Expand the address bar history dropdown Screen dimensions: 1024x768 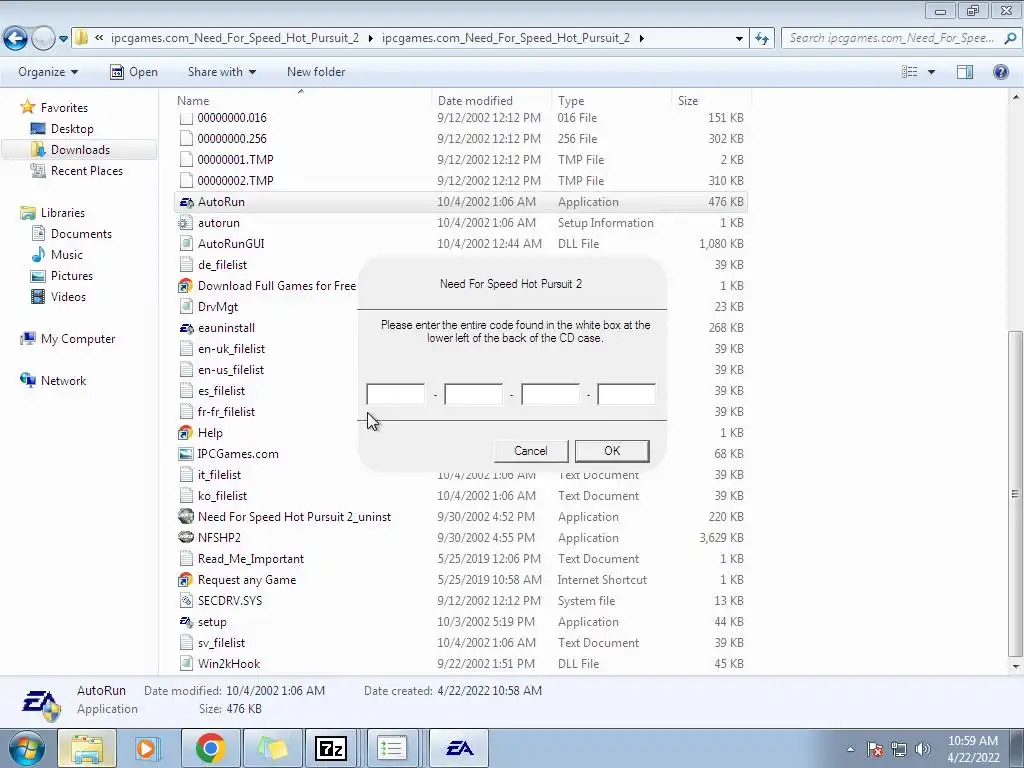tap(739, 39)
